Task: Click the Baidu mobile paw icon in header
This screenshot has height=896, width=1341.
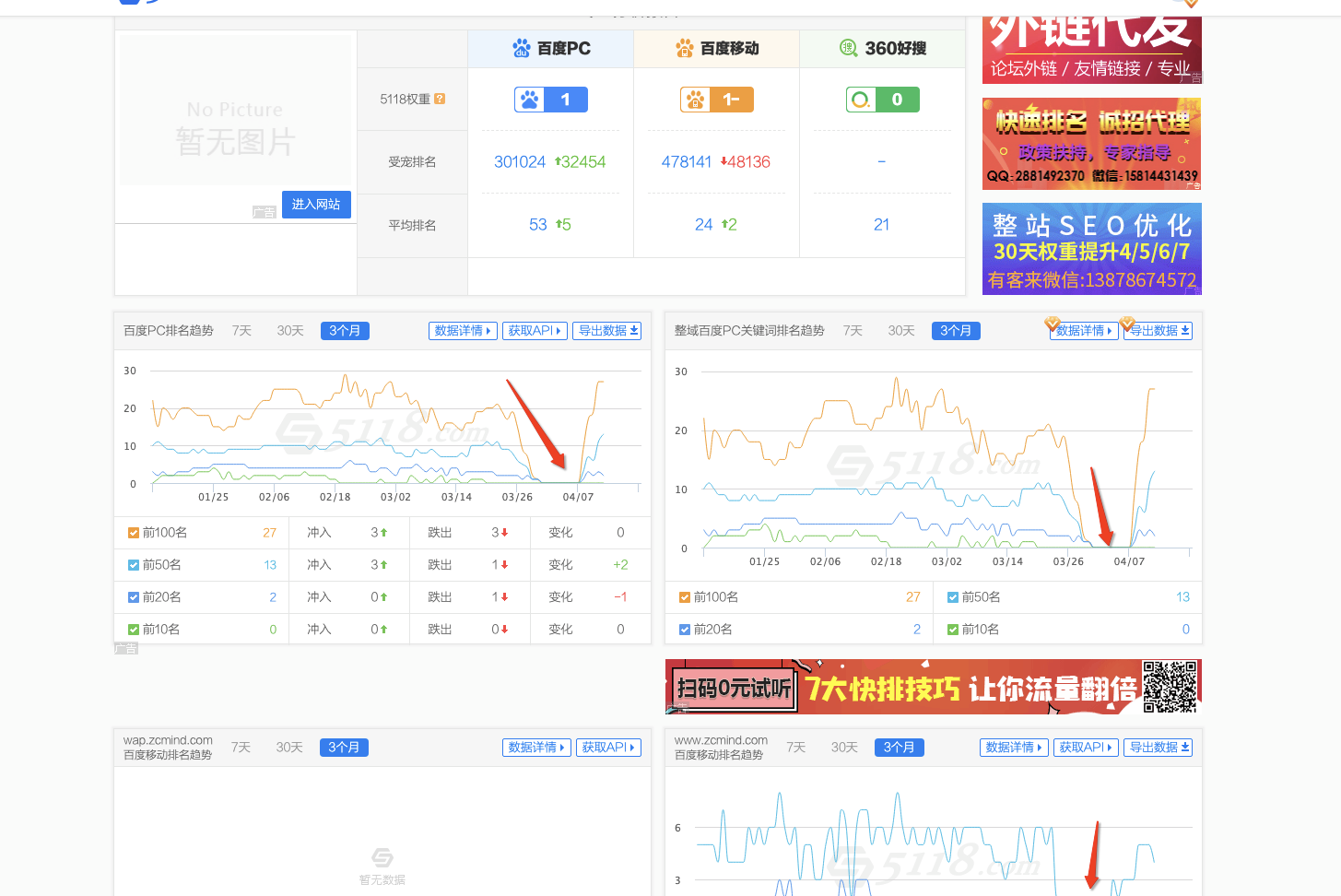Action: [685, 48]
